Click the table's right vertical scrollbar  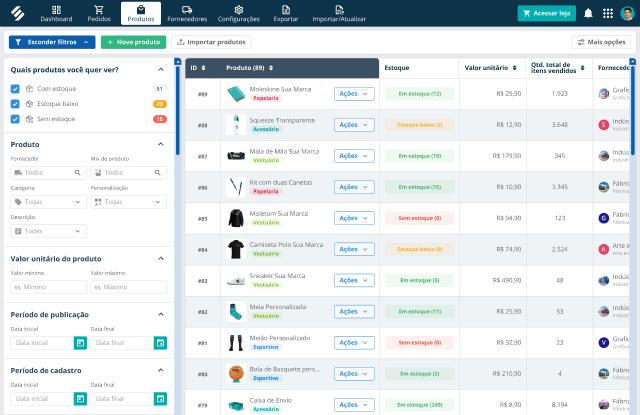[633, 111]
